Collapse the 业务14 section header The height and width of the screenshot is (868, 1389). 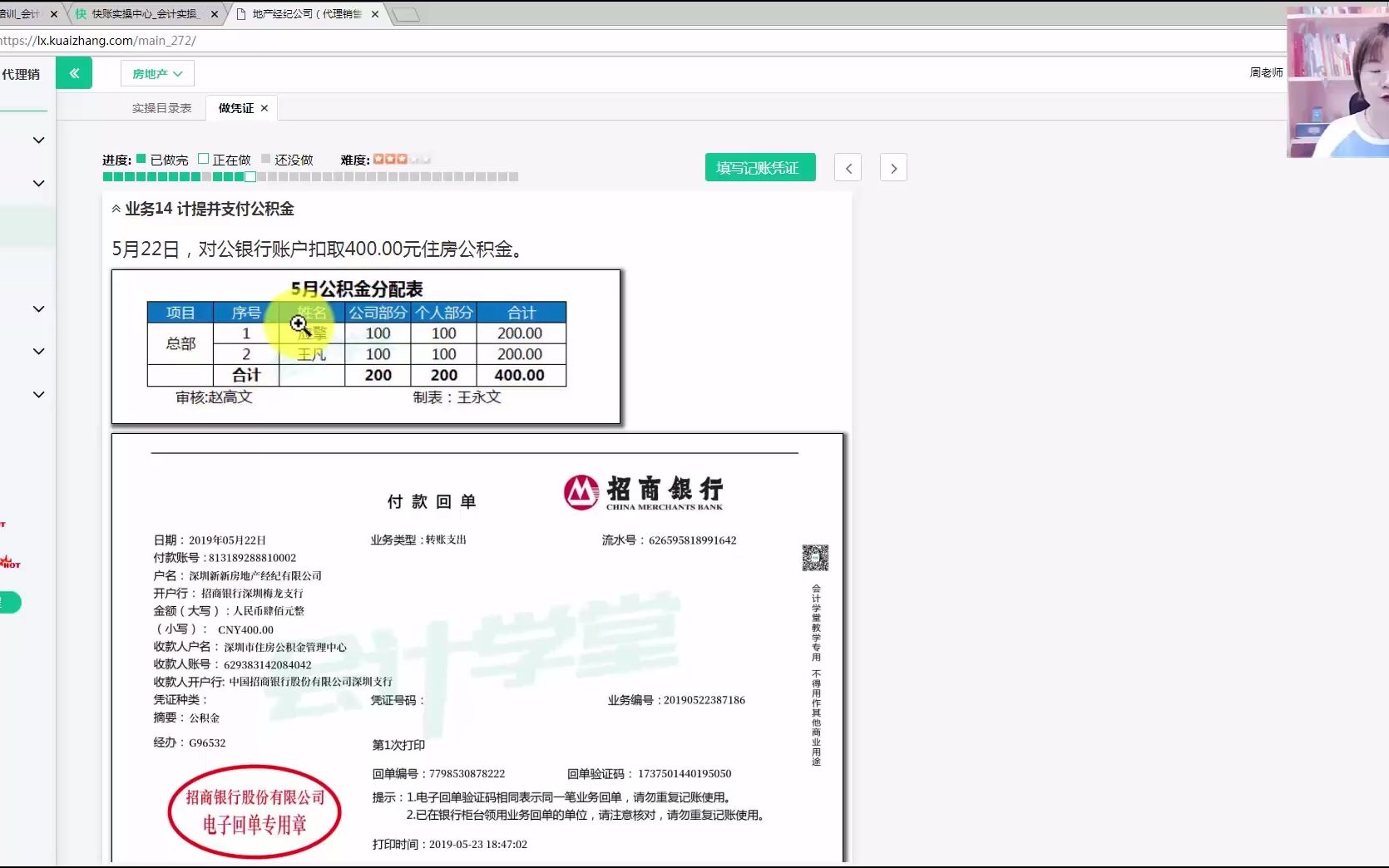tap(116, 209)
